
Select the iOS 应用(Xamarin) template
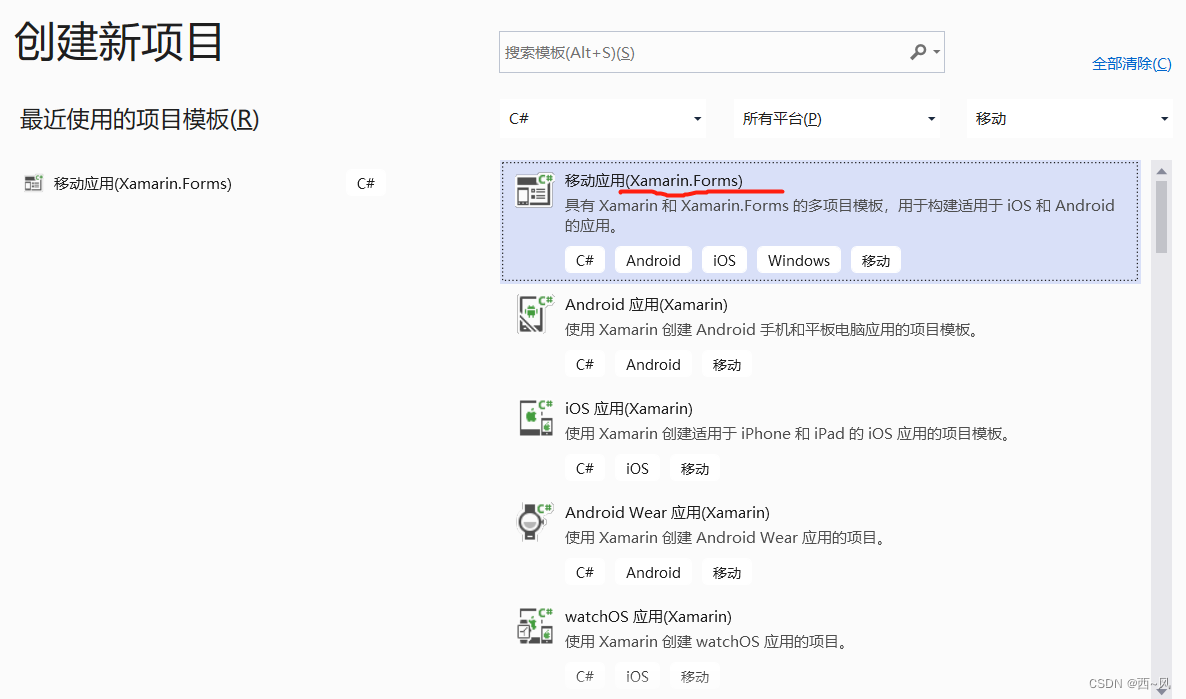coord(629,409)
